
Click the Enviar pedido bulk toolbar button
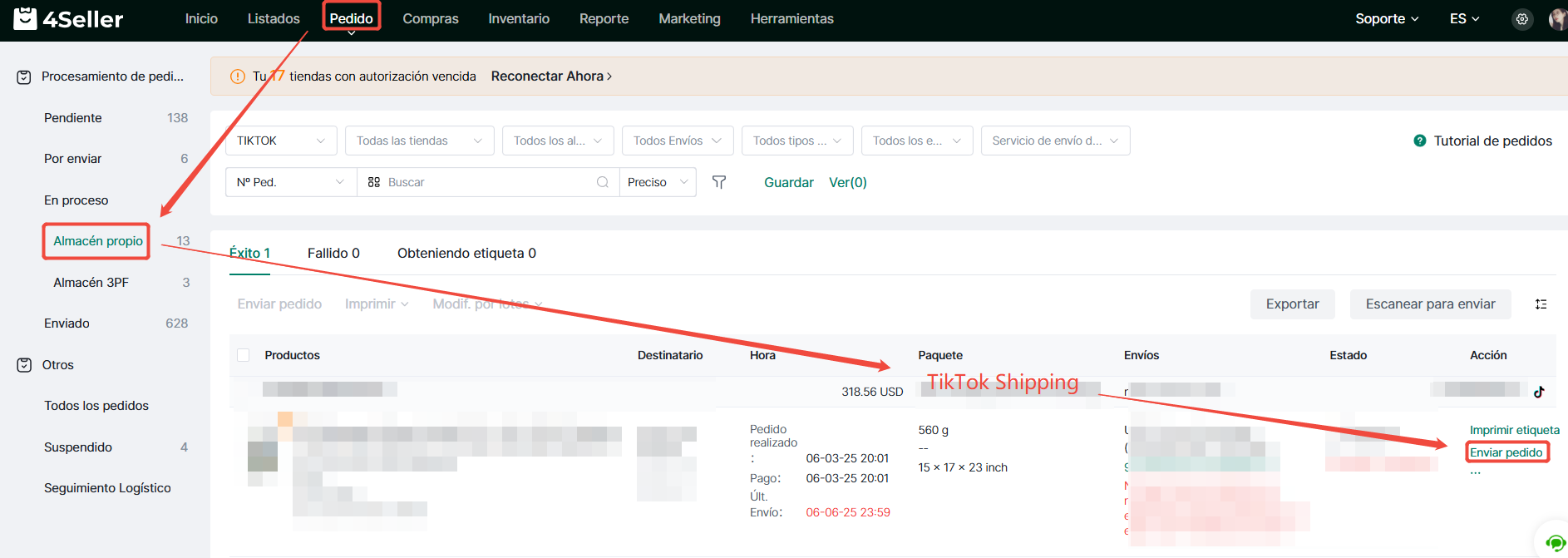click(279, 304)
